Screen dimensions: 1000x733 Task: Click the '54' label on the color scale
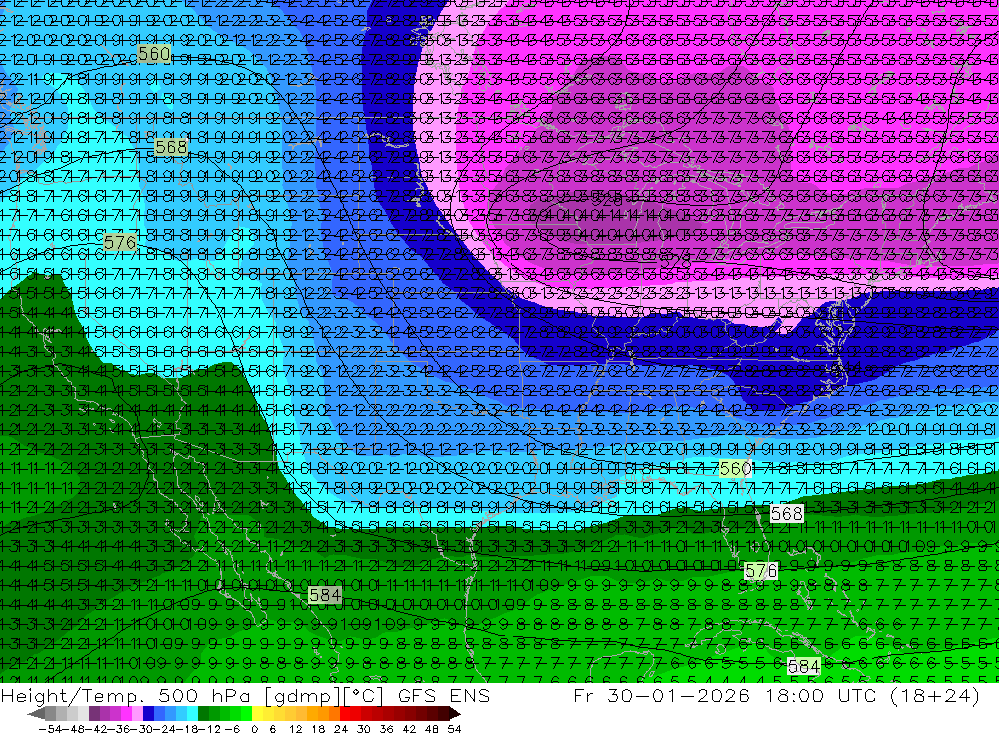(454, 729)
